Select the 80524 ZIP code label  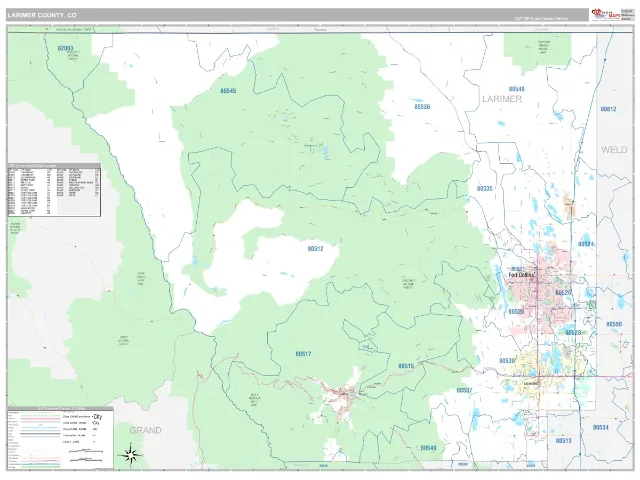coord(586,244)
